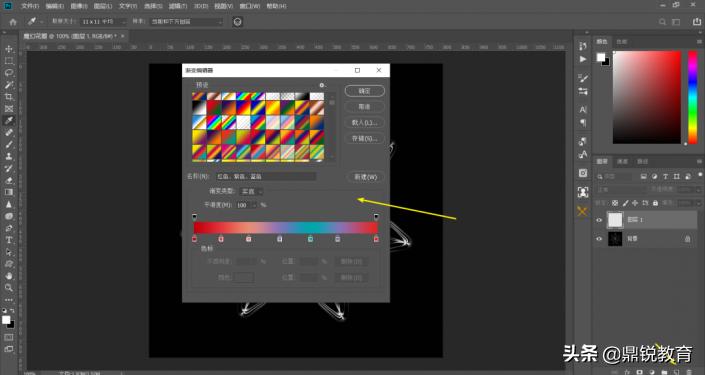This screenshot has width=705, height=375.
Task: Open the layer blend mode dropdown
Action: [x=621, y=190]
